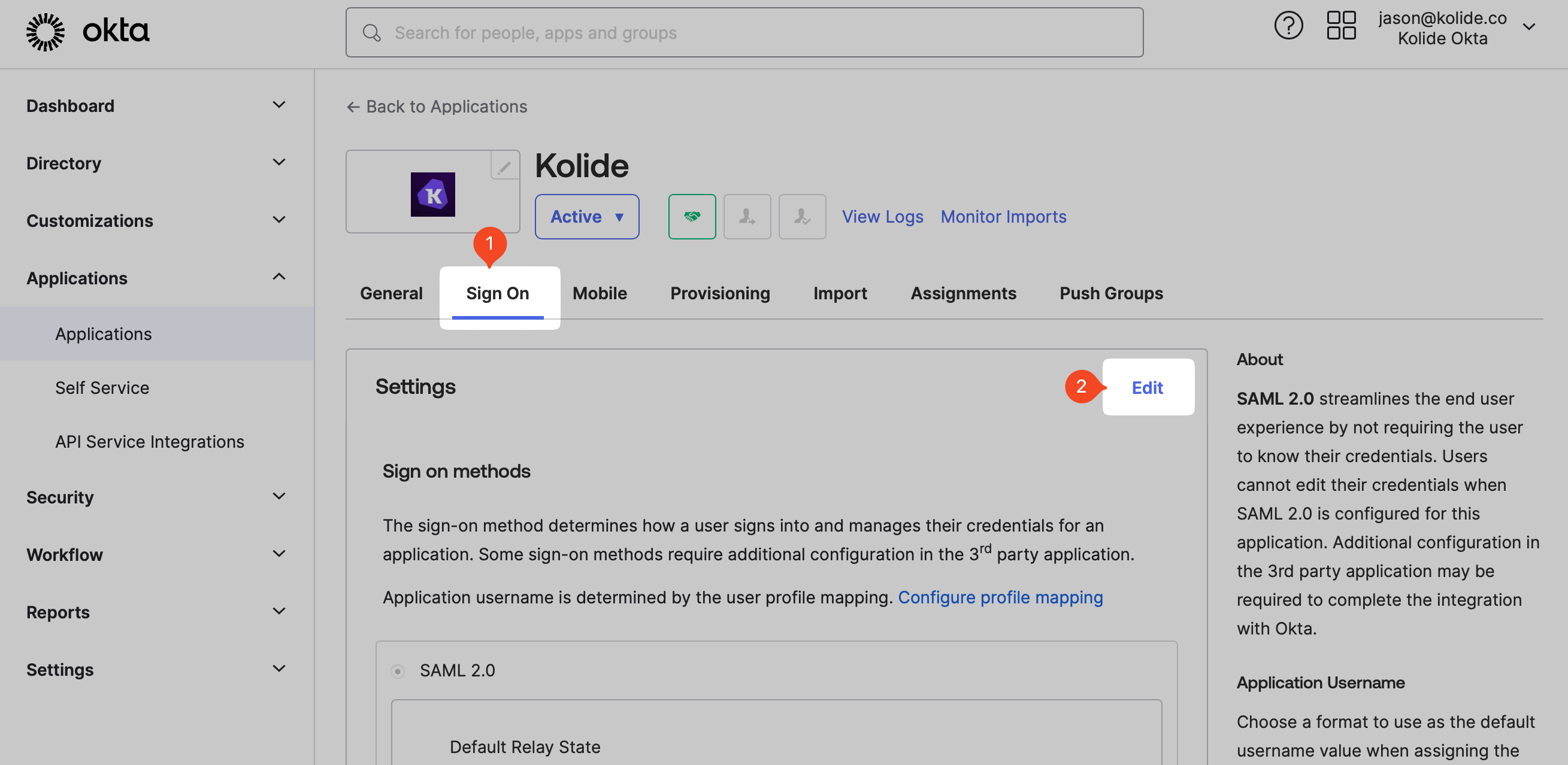Open the Active status dropdown

coord(587,217)
